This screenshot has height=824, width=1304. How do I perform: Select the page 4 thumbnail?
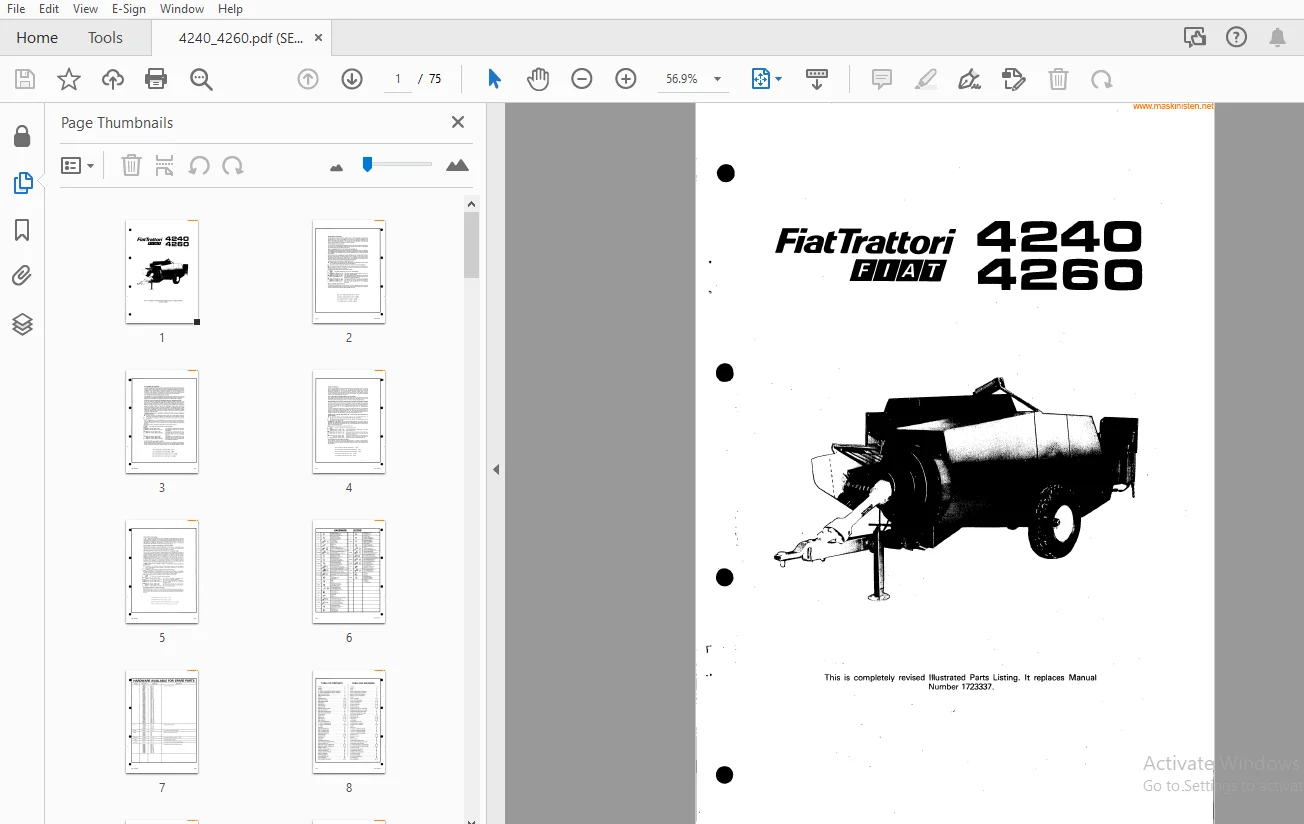[349, 422]
